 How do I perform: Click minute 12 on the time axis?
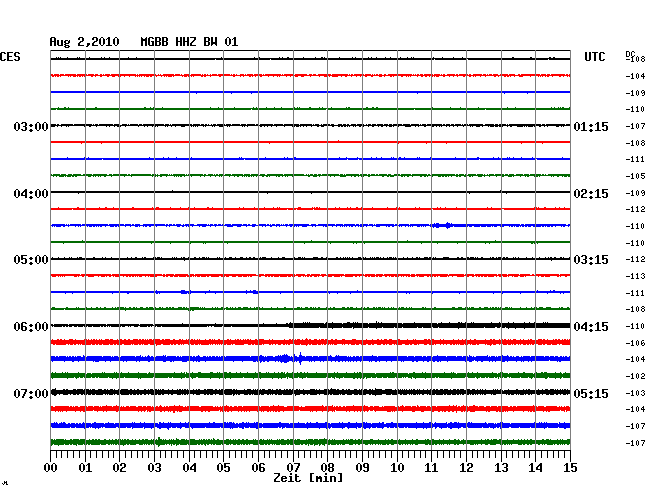[x=466, y=468]
